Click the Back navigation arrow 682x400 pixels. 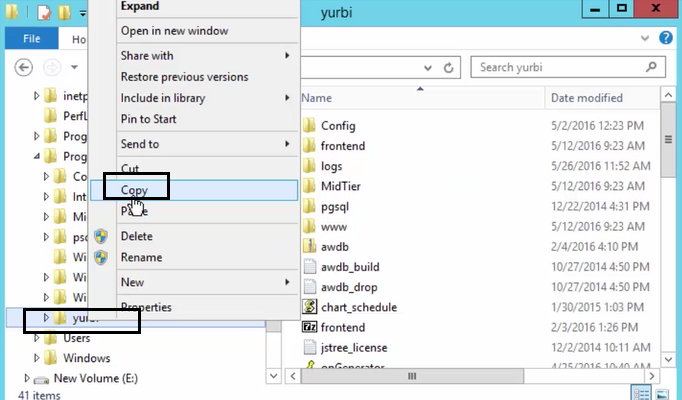[24, 67]
